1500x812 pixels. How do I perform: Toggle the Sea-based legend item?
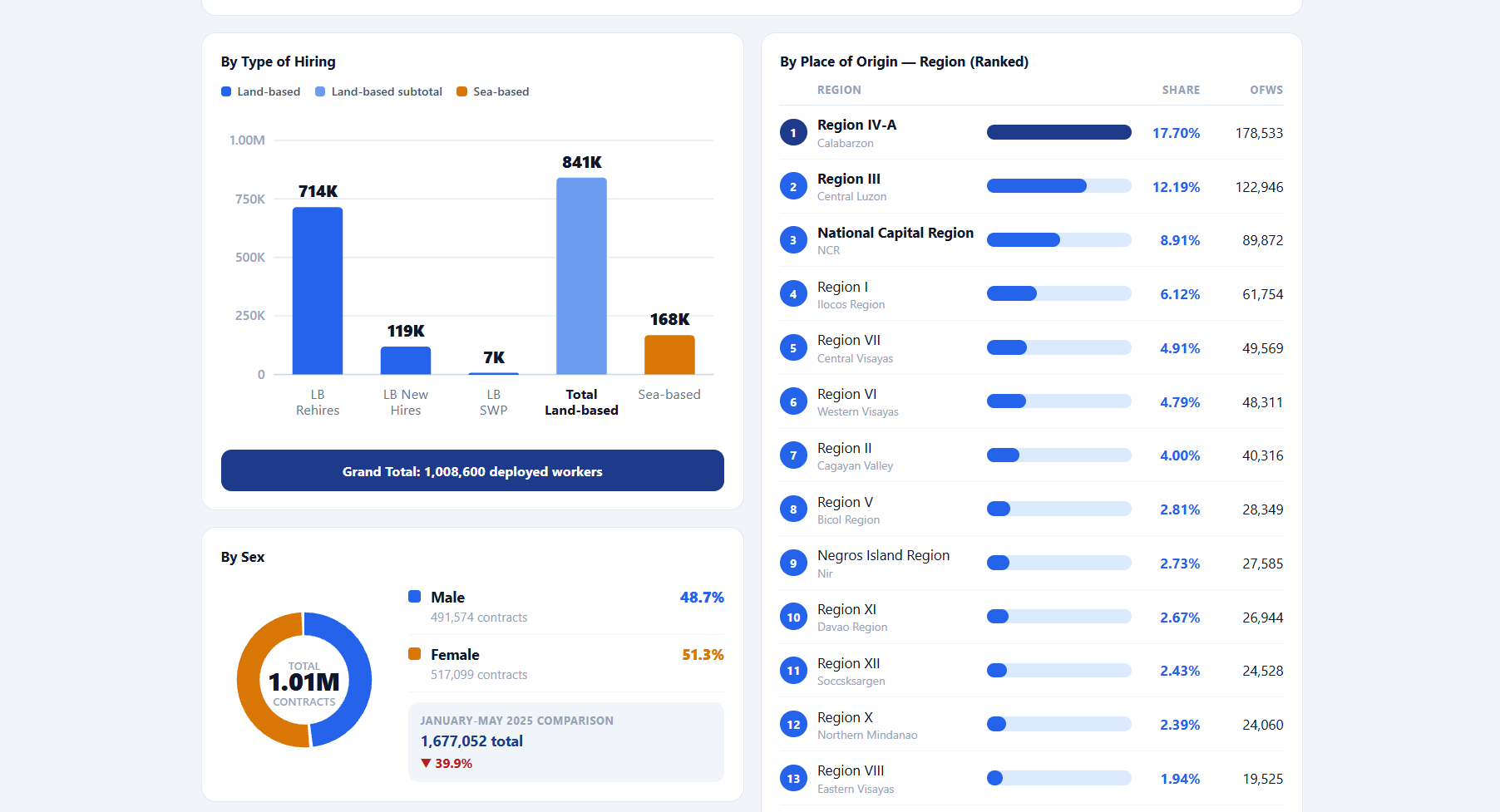tap(493, 91)
